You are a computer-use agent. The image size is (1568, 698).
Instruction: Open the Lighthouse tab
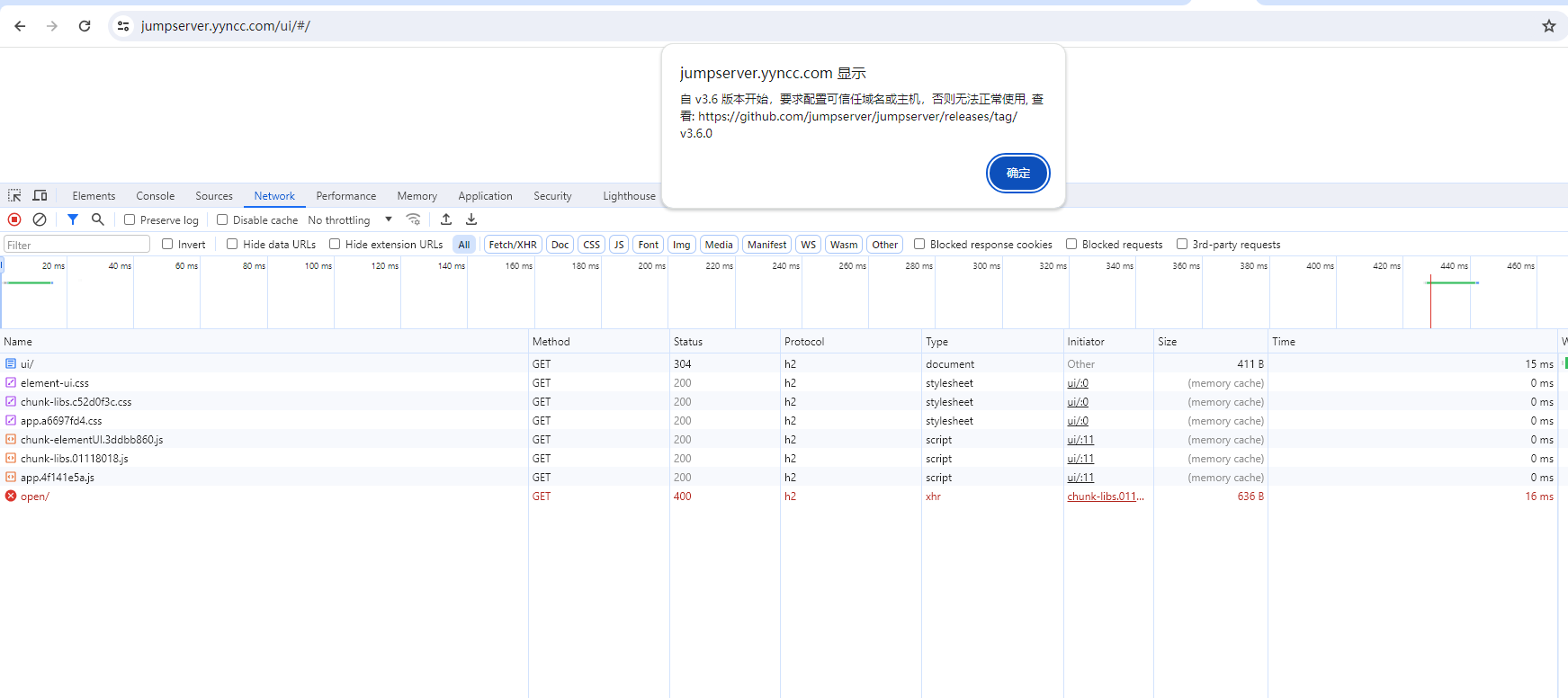630,195
